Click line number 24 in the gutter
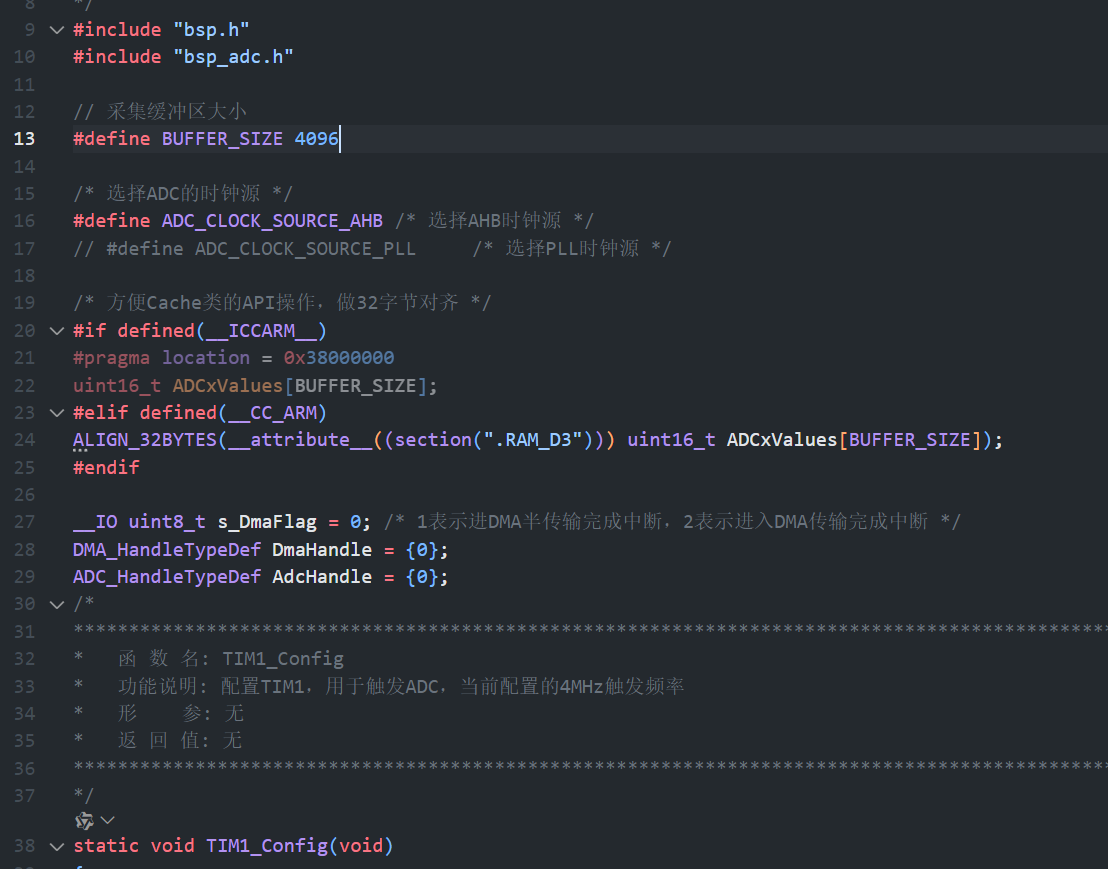Image resolution: width=1108 pixels, height=869 pixels. click(24, 439)
